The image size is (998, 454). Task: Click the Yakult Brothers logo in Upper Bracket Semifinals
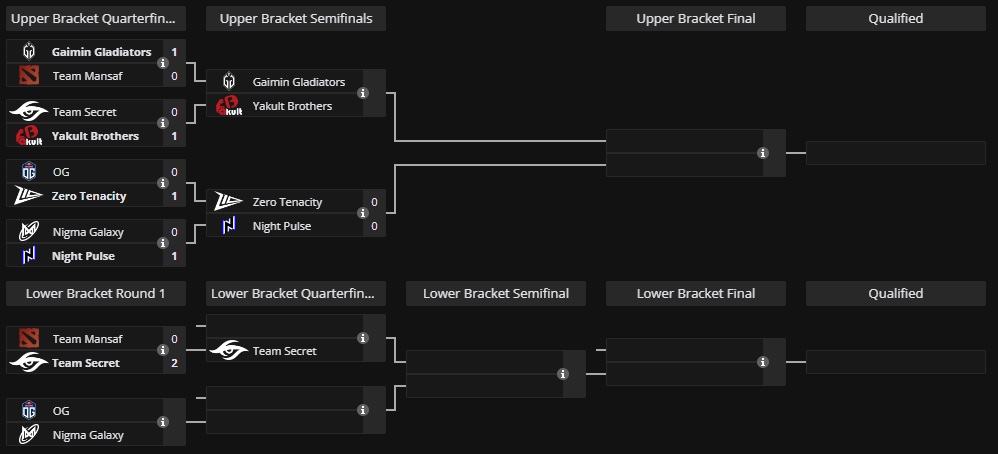[229, 106]
